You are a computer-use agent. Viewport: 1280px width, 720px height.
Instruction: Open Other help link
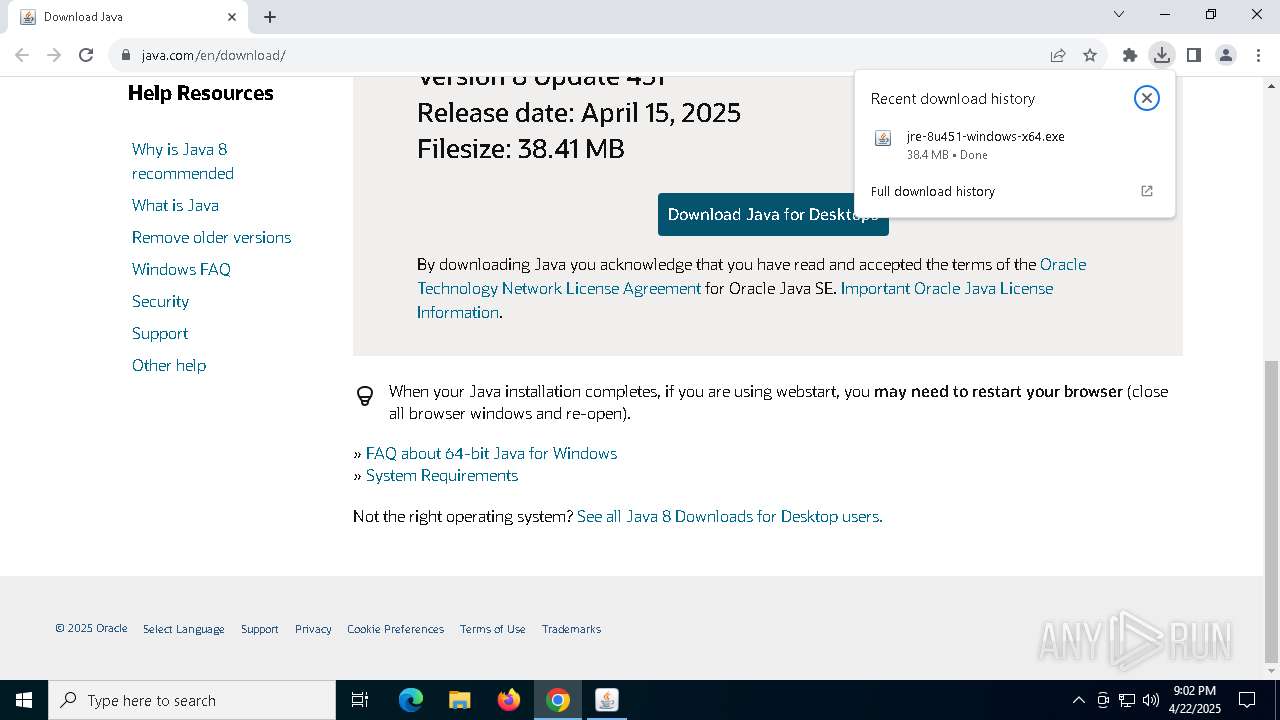coord(169,365)
